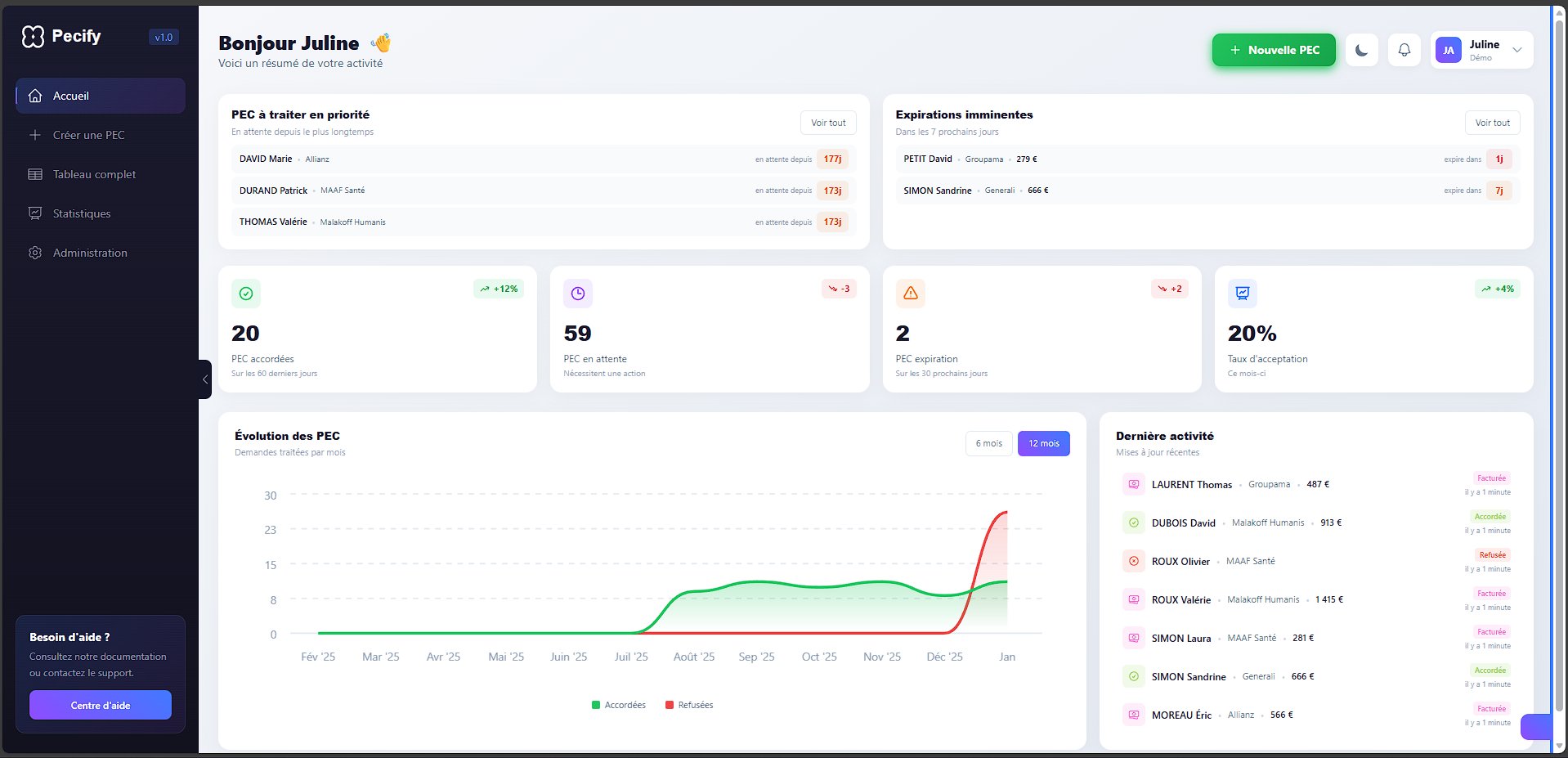Click the green check icon on PEC accordées card
Viewport: 1568px width, 758px height.
245,293
